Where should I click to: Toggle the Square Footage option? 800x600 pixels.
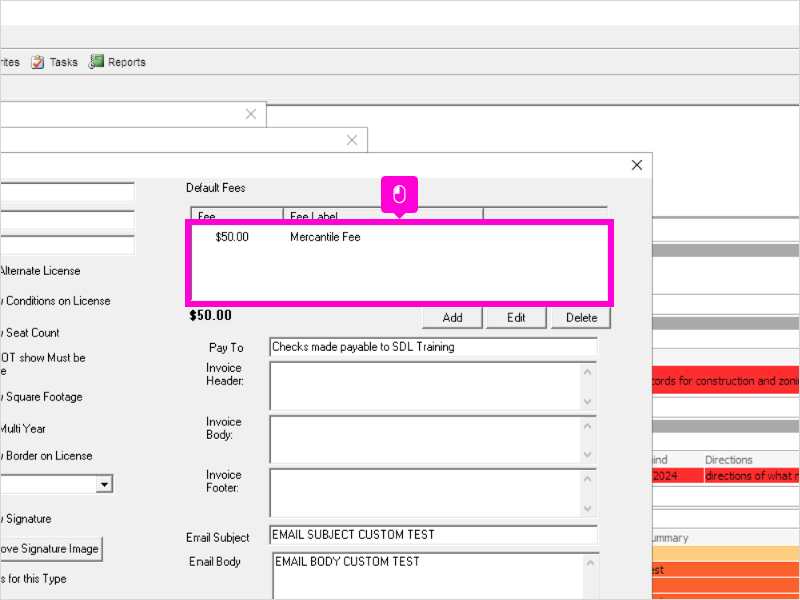[x=41, y=397]
